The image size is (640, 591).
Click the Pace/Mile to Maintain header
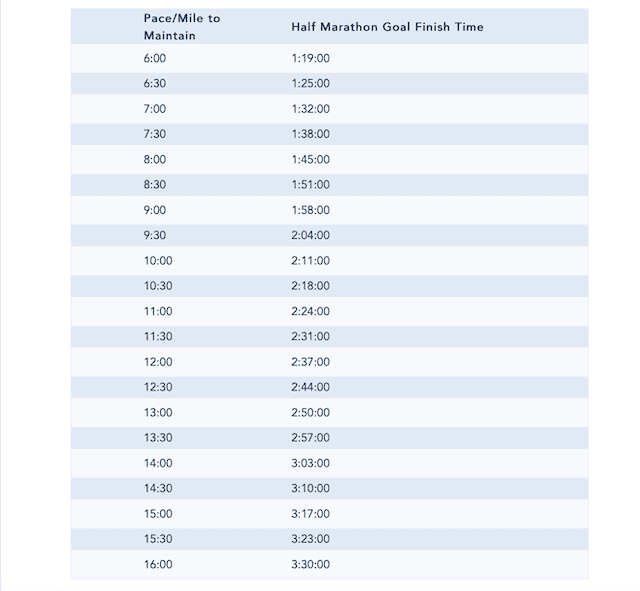click(182, 27)
